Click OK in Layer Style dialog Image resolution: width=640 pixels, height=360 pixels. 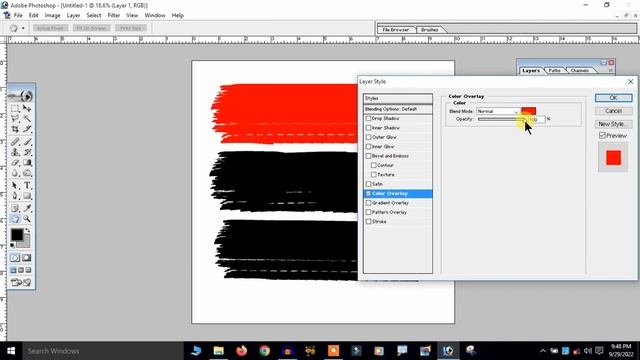613,98
